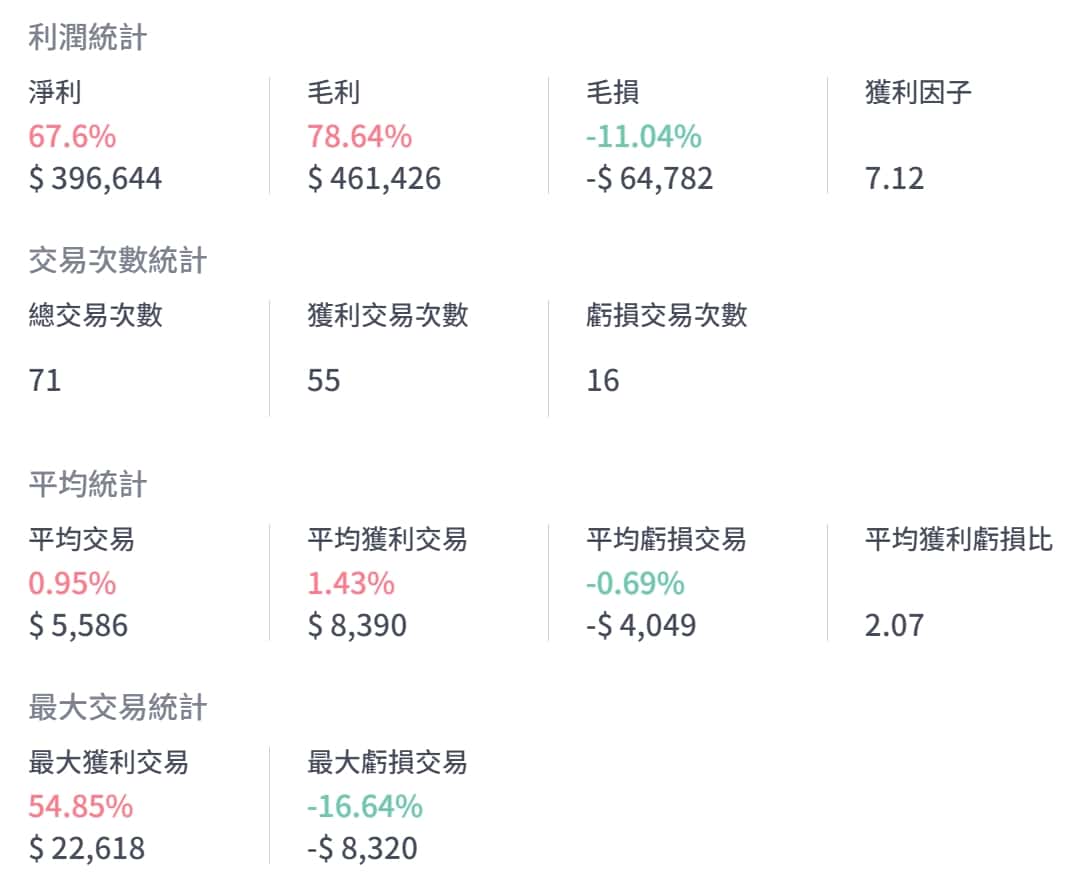Click the losing trades count 16
This screenshot has height=882, width=1073.
coord(603,381)
